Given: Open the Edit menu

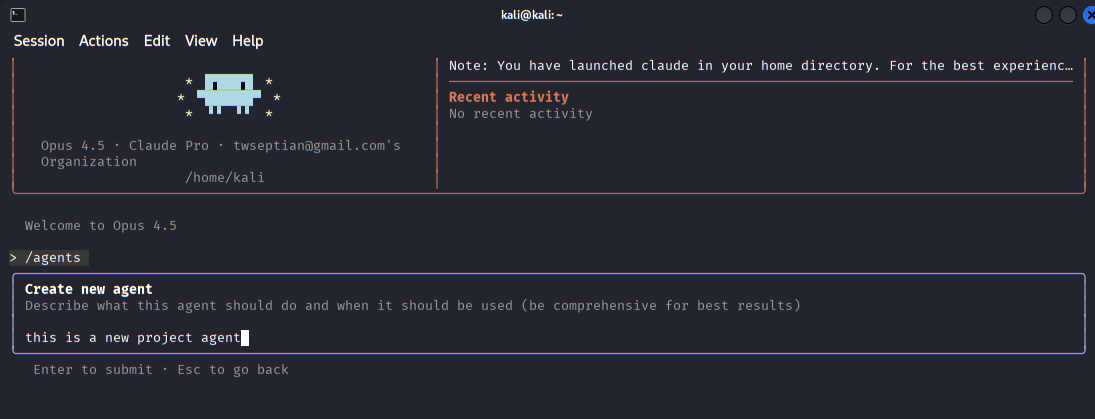Looking at the screenshot, I should (157, 41).
